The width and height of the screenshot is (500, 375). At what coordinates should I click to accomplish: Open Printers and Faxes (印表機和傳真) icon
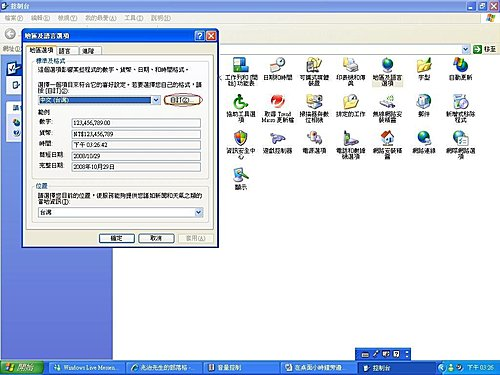point(350,71)
